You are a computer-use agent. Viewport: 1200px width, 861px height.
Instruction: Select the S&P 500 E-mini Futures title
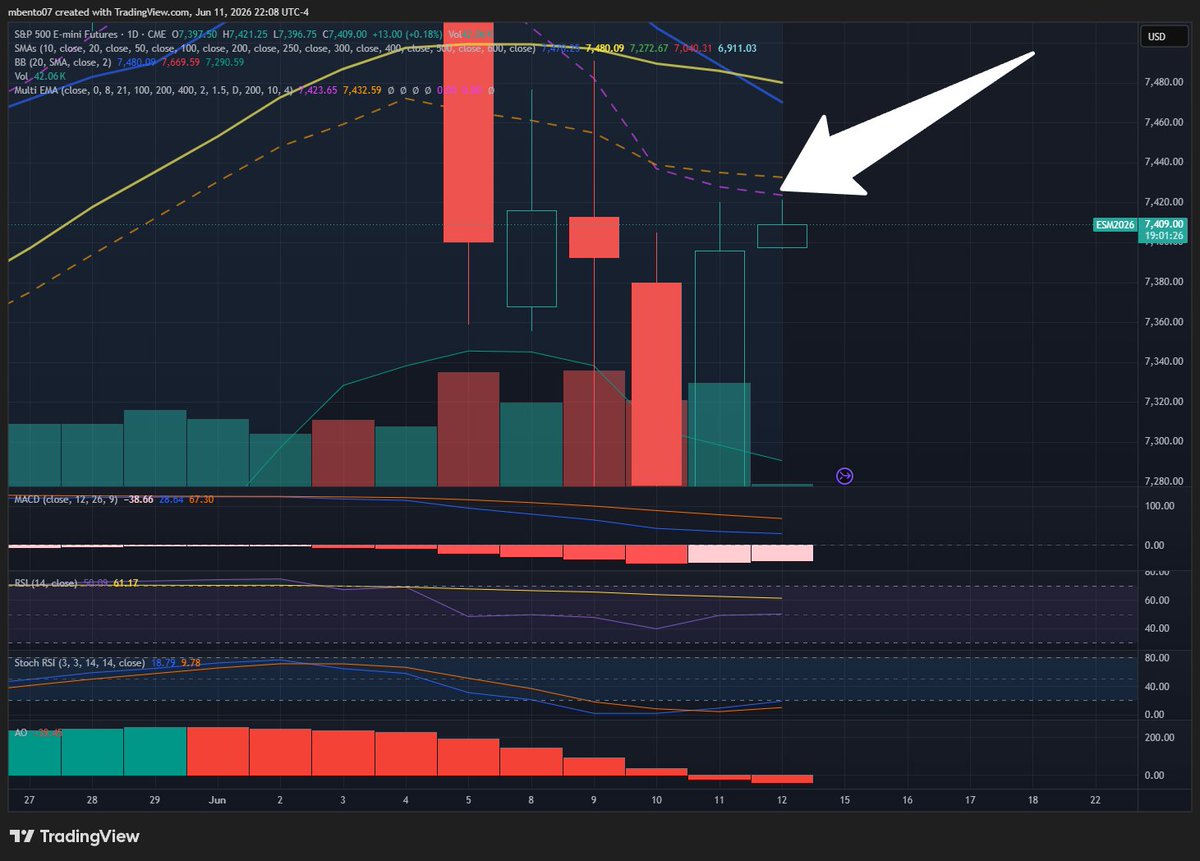65,36
